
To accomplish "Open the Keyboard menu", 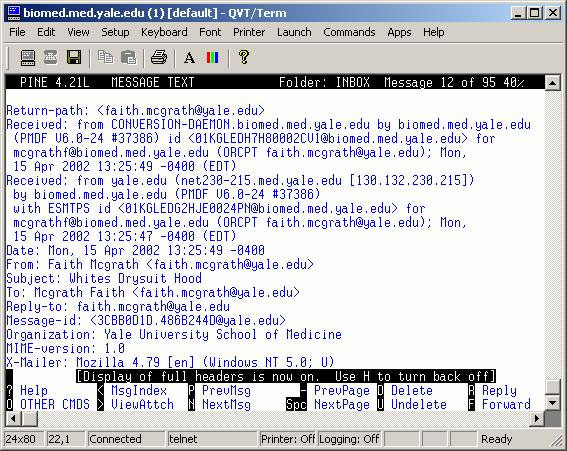I will (x=164, y=32).
